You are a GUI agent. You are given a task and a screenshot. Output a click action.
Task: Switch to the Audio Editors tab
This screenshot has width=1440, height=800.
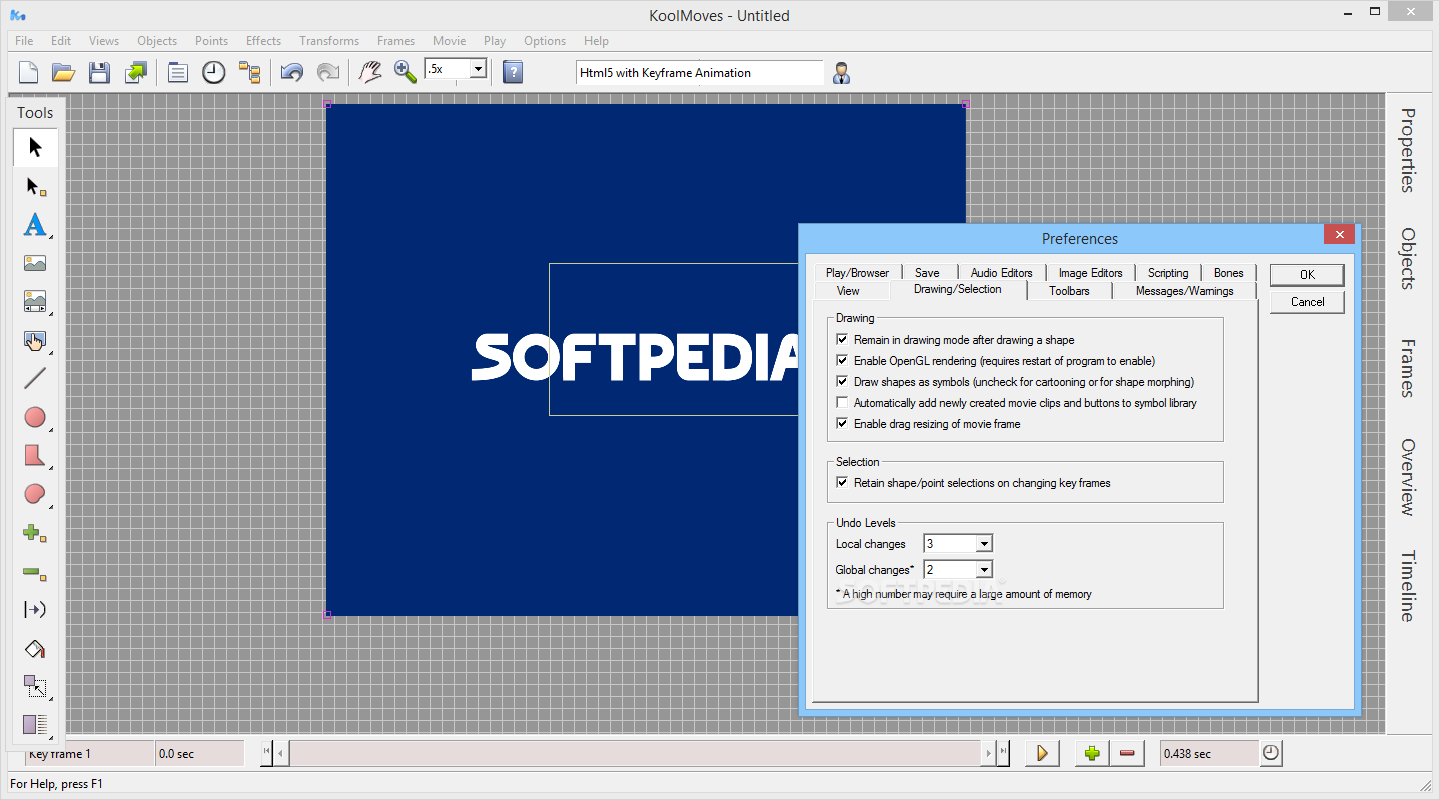(x=1002, y=273)
